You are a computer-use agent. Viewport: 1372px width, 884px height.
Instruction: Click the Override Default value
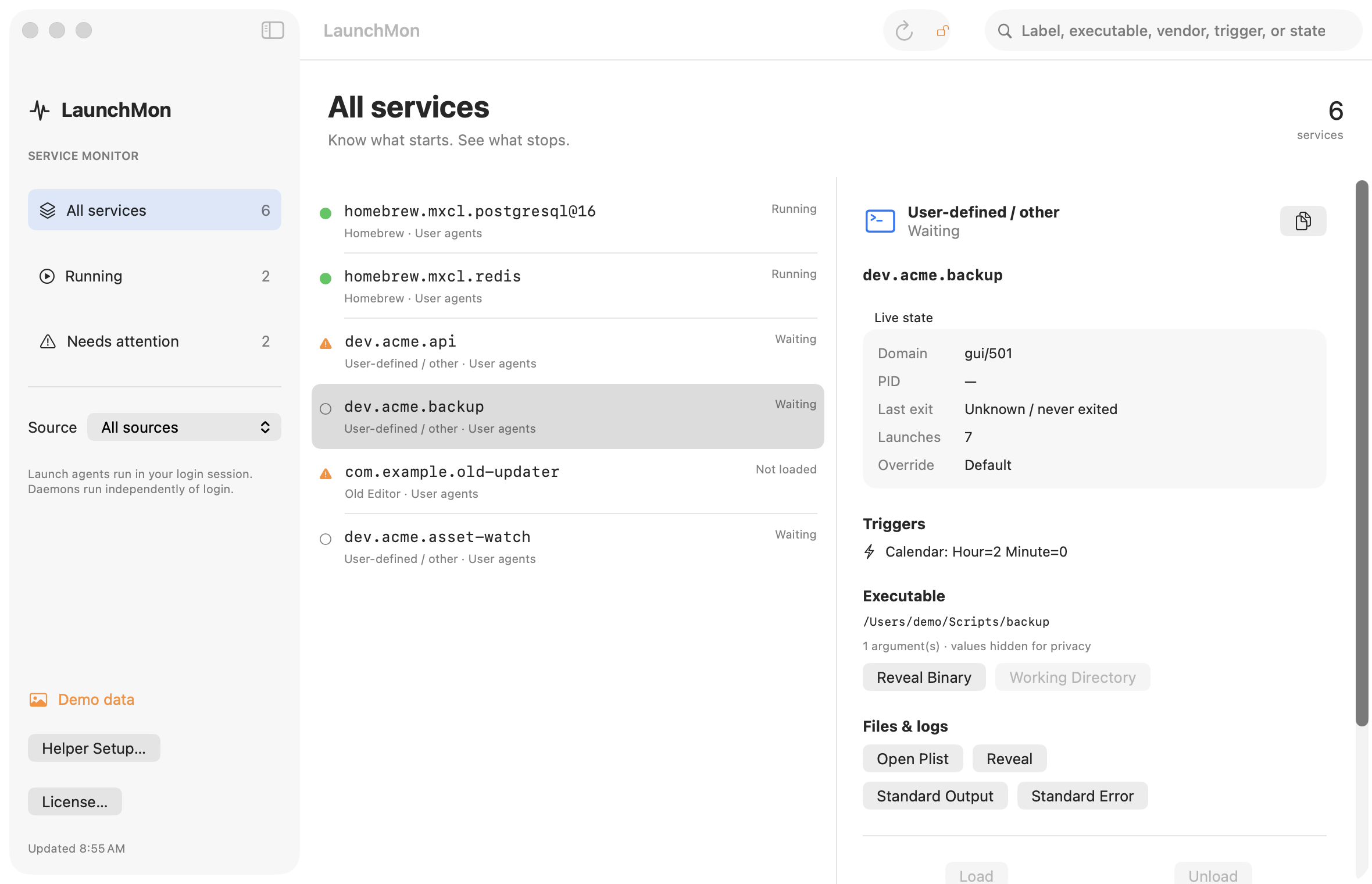[988, 465]
